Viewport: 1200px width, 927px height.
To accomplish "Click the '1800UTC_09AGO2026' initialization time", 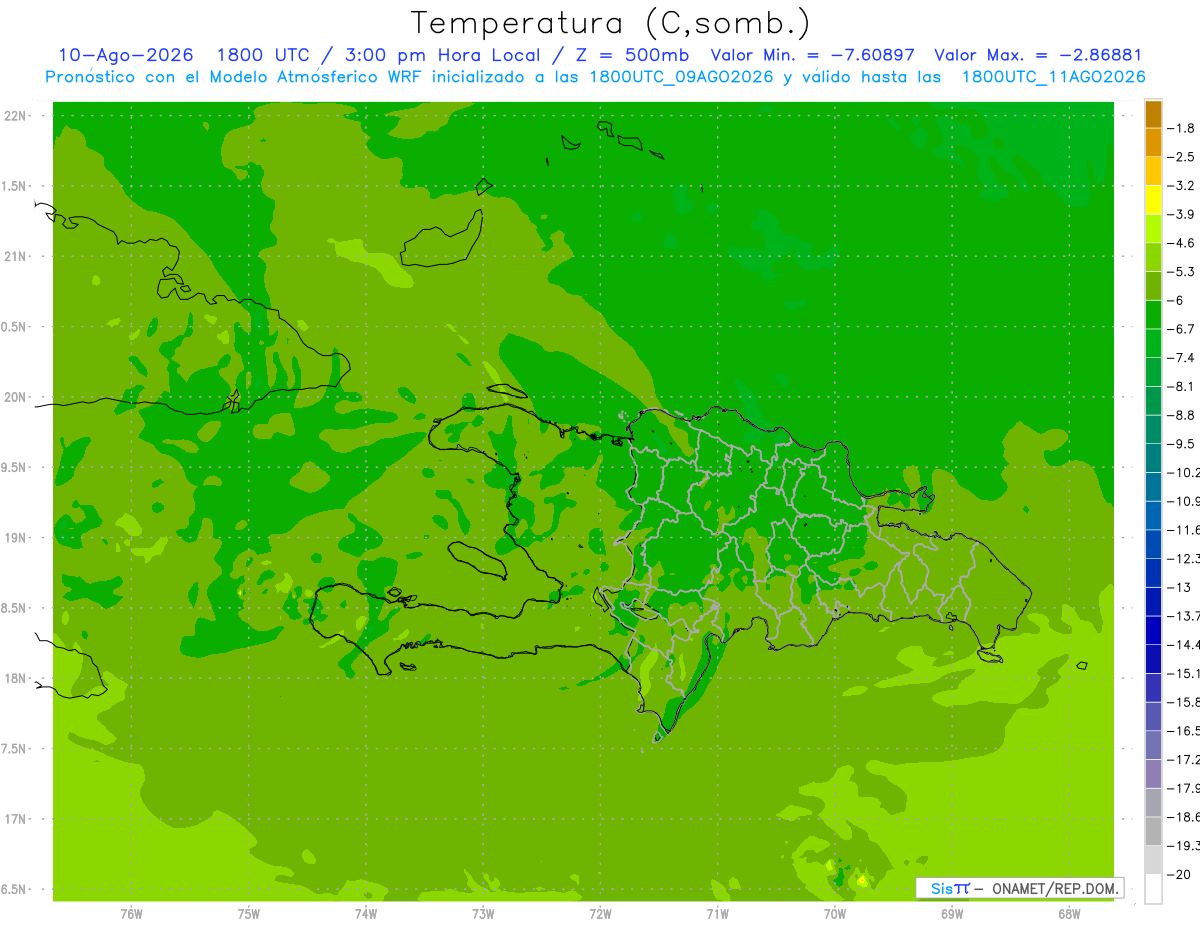I will click(681, 77).
